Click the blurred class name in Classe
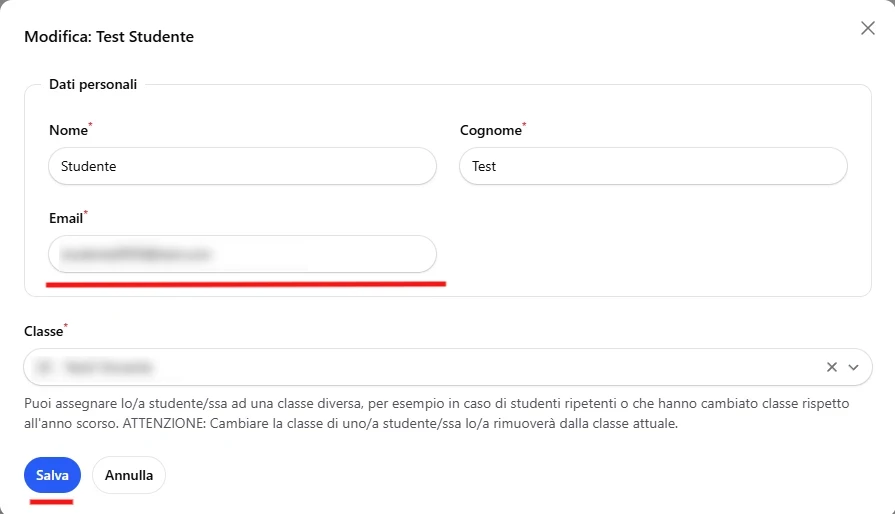This screenshot has height=514, width=895. (93, 367)
